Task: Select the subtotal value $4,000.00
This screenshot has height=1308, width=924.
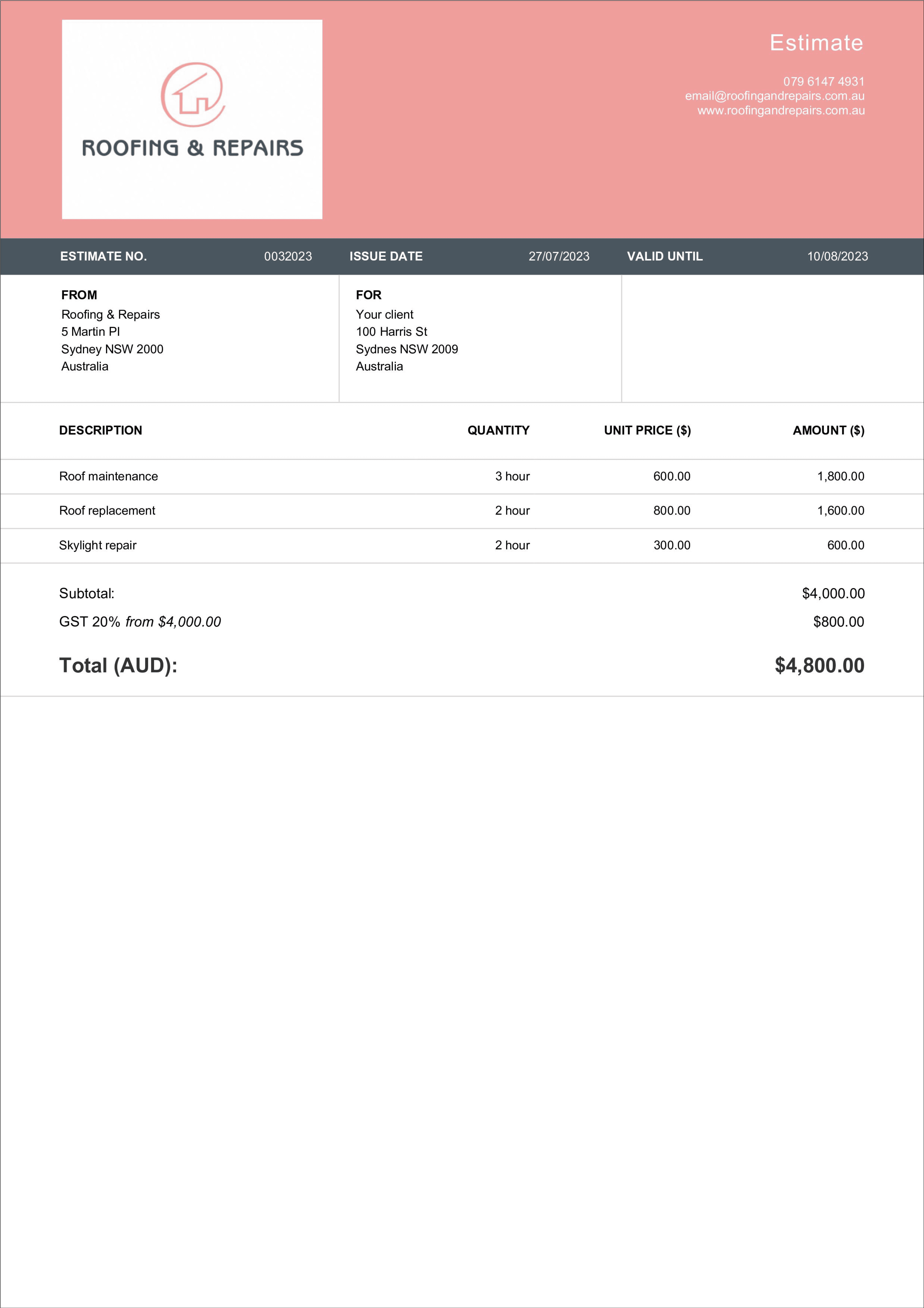Action: coord(833,594)
